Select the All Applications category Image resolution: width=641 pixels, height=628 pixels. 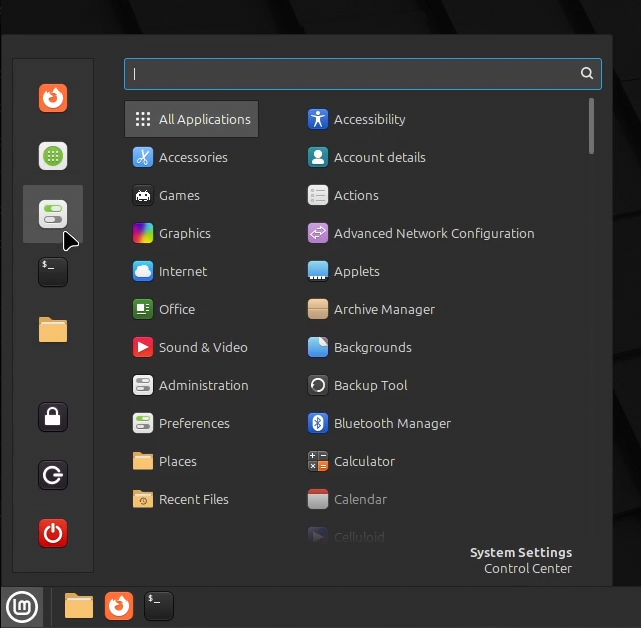tap(191, 119)
